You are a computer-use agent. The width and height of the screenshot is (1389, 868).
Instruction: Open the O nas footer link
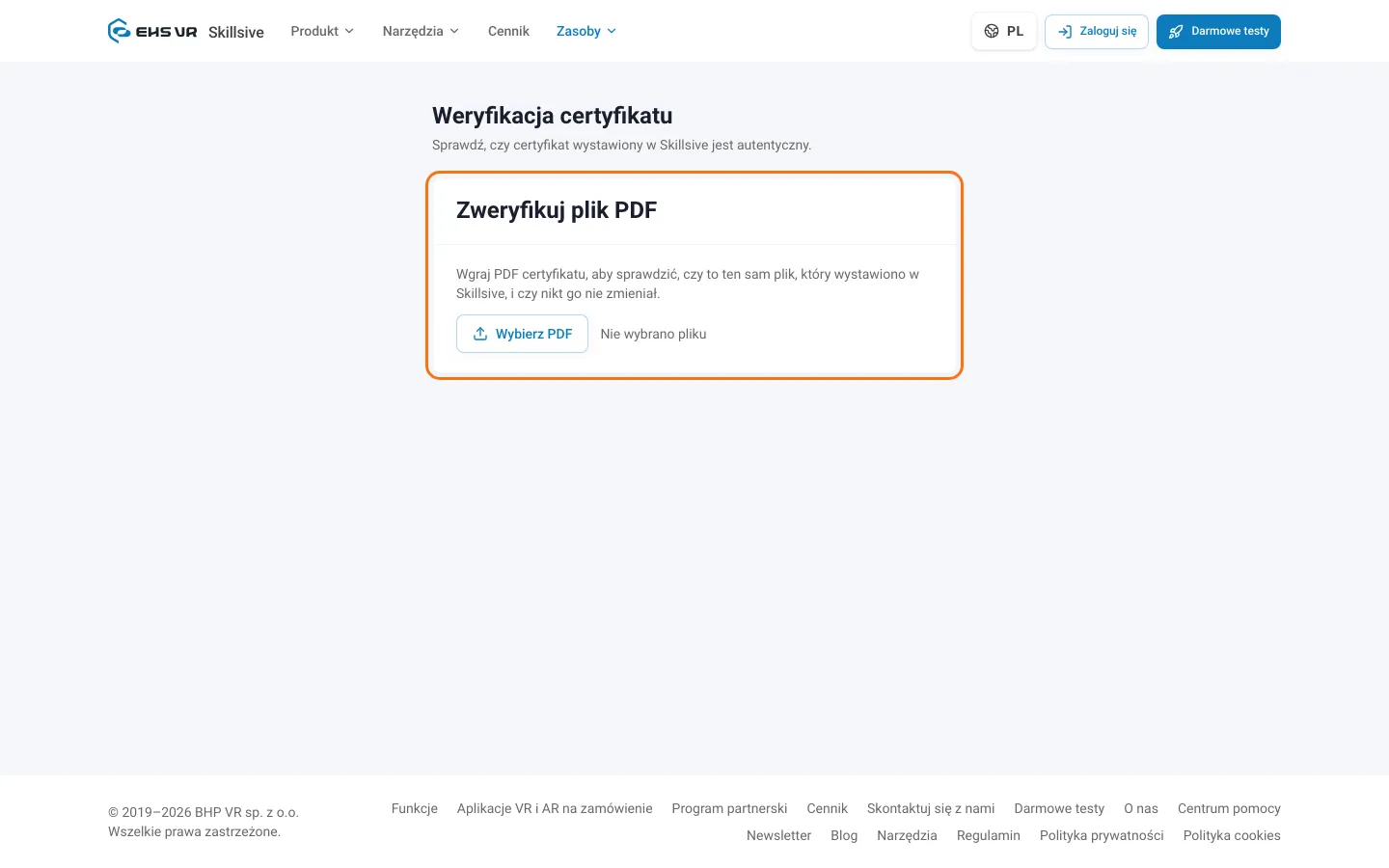1141,808
